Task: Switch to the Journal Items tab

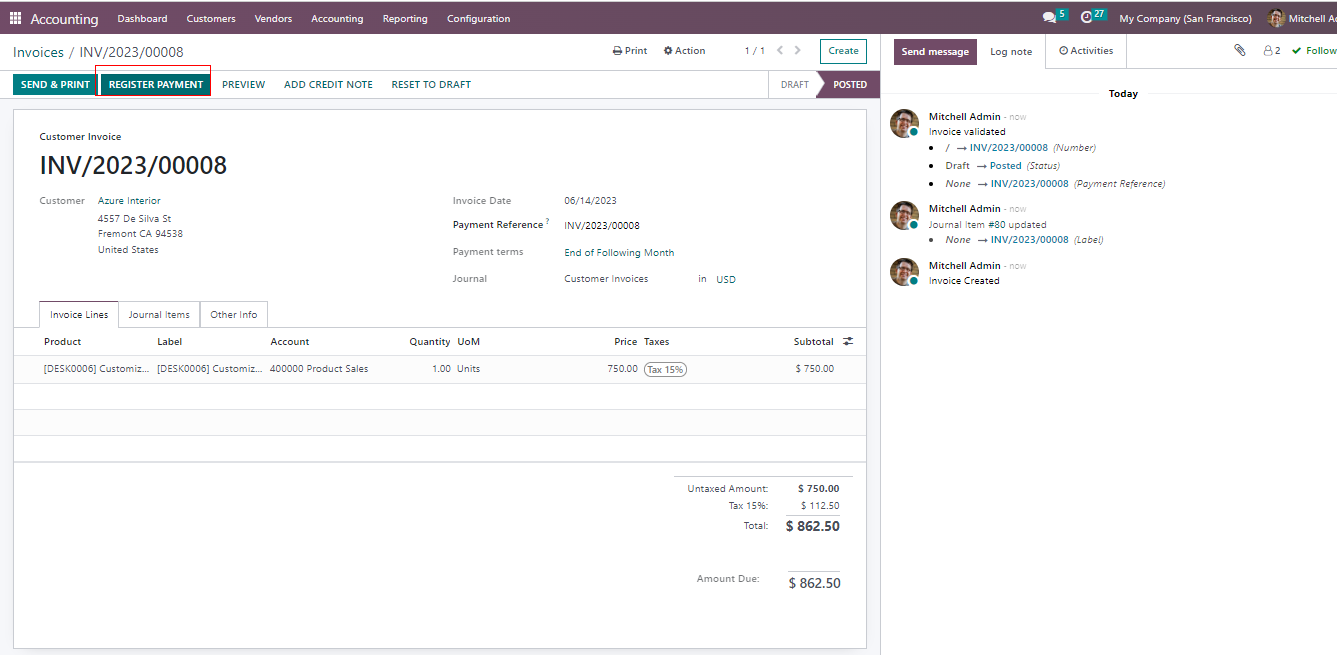Action: tap(159, 315)
